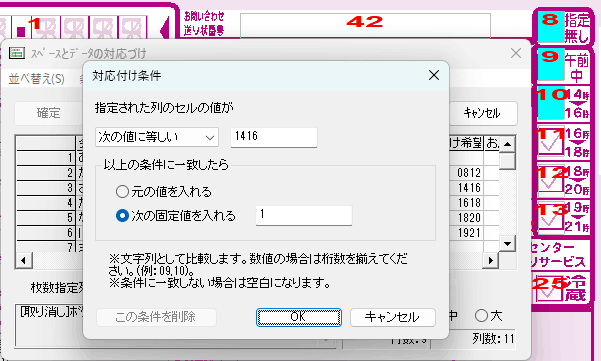Click 確定 button in background window

(x=48, y=113)
